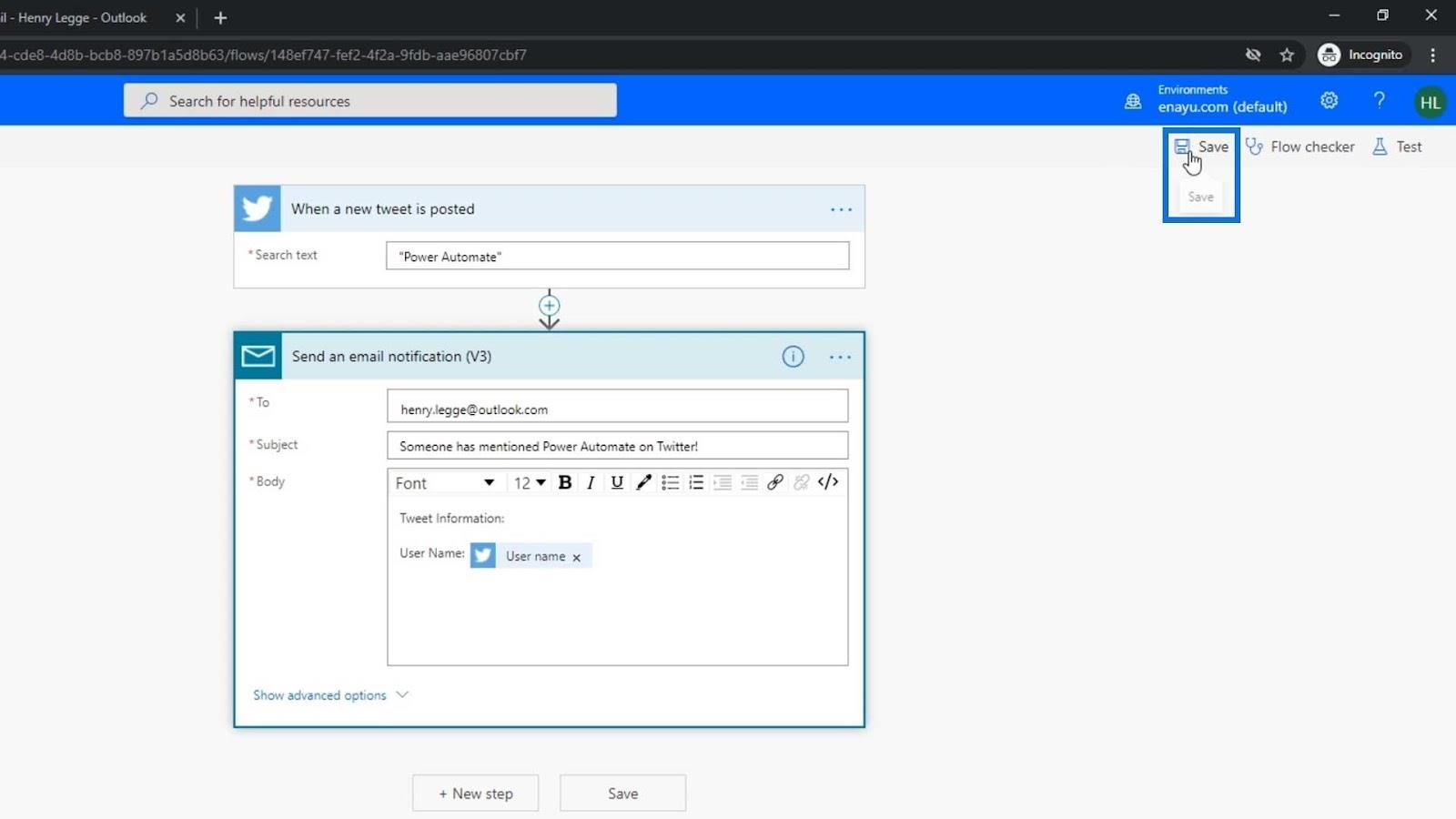Image resolution: width=1456 pixels, height=819 pixels.
Task: Open the Incognito profile indicator
Action: pyautogui.click(x=1361, y=55)
